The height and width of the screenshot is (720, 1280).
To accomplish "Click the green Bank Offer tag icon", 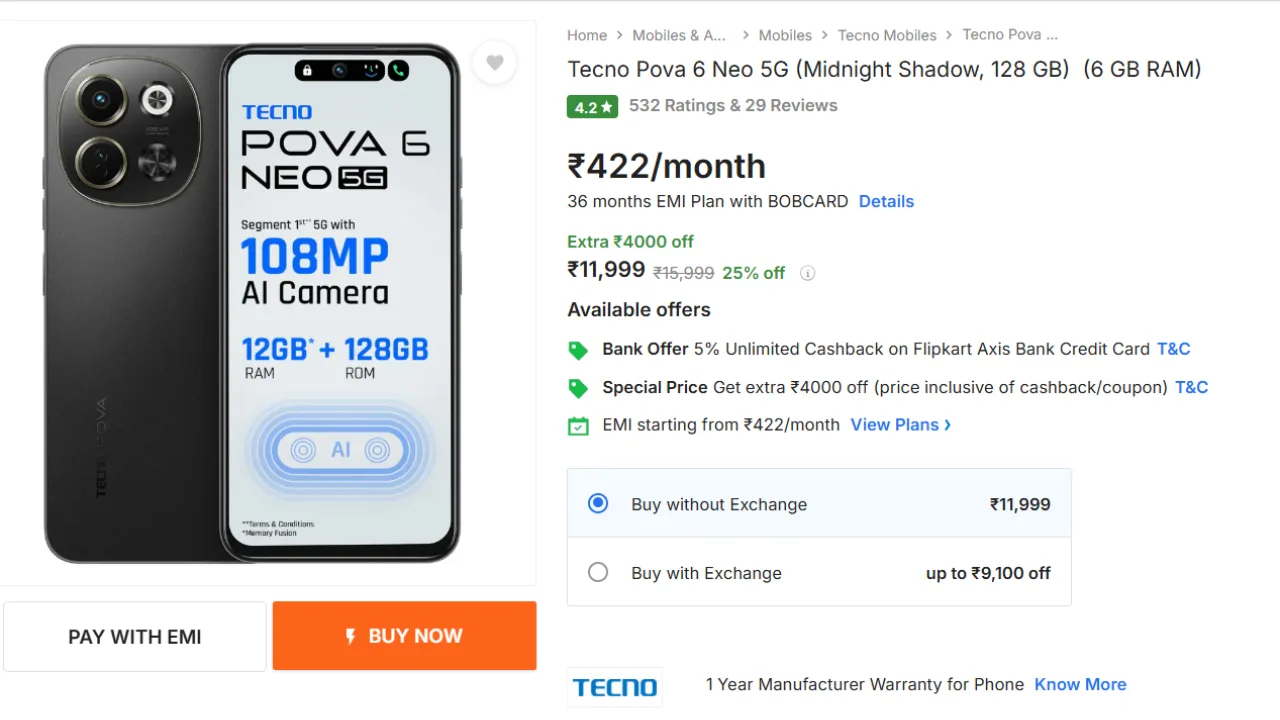I will pos(577,350).
